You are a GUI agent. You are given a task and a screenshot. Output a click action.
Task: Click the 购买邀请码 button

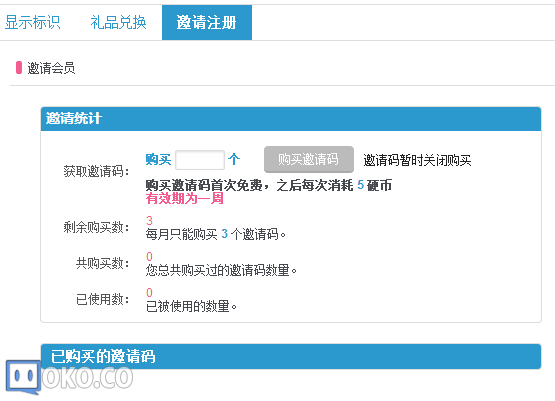point(309,159)
